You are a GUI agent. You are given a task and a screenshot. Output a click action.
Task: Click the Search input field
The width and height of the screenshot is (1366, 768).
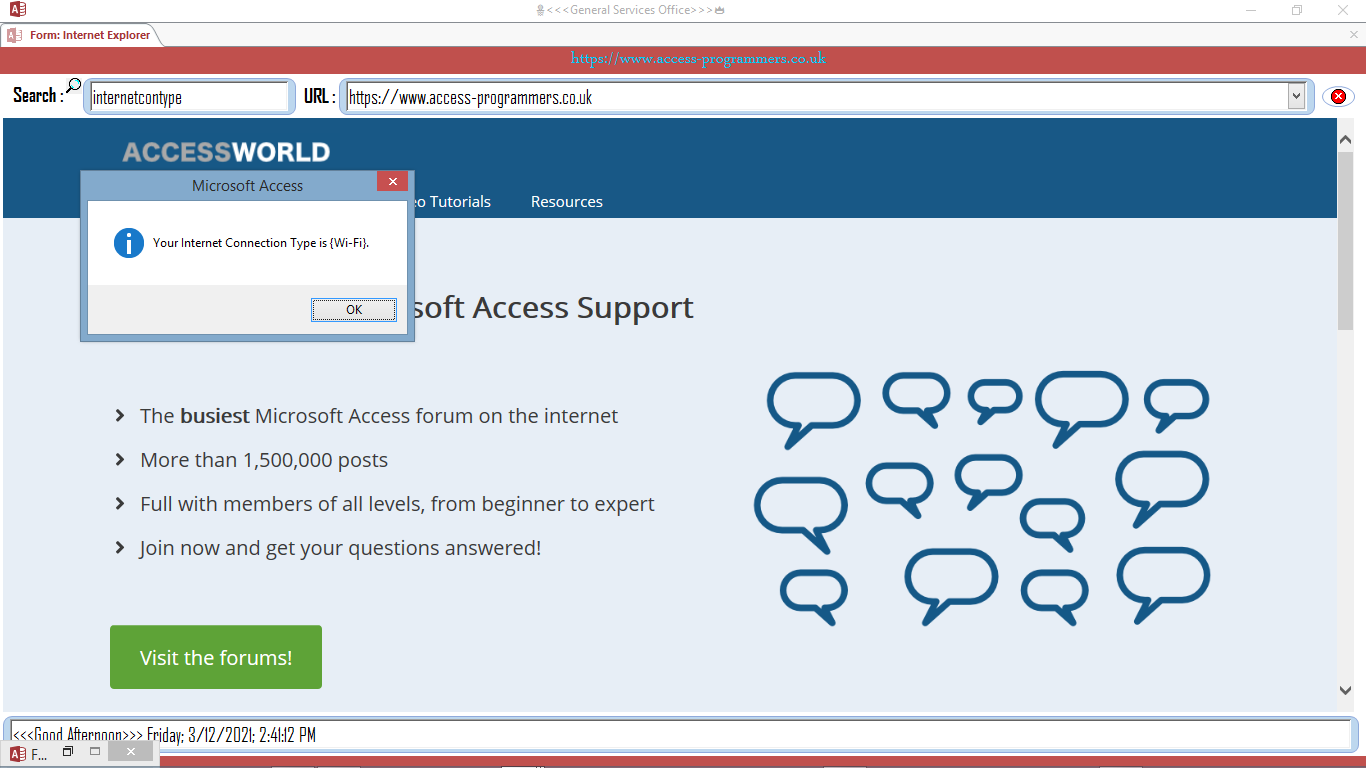[x=189, y=97]
